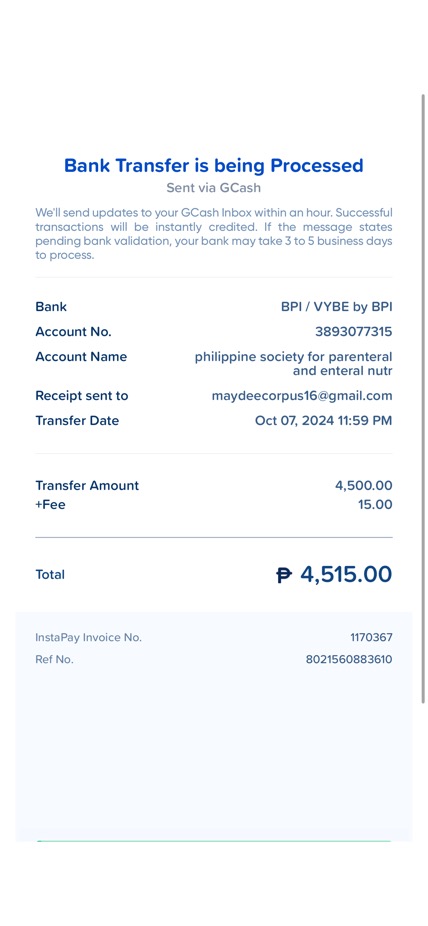
Task: Select the InstaPay Invoice No. 1170367
Action: (x=371, y=638)
